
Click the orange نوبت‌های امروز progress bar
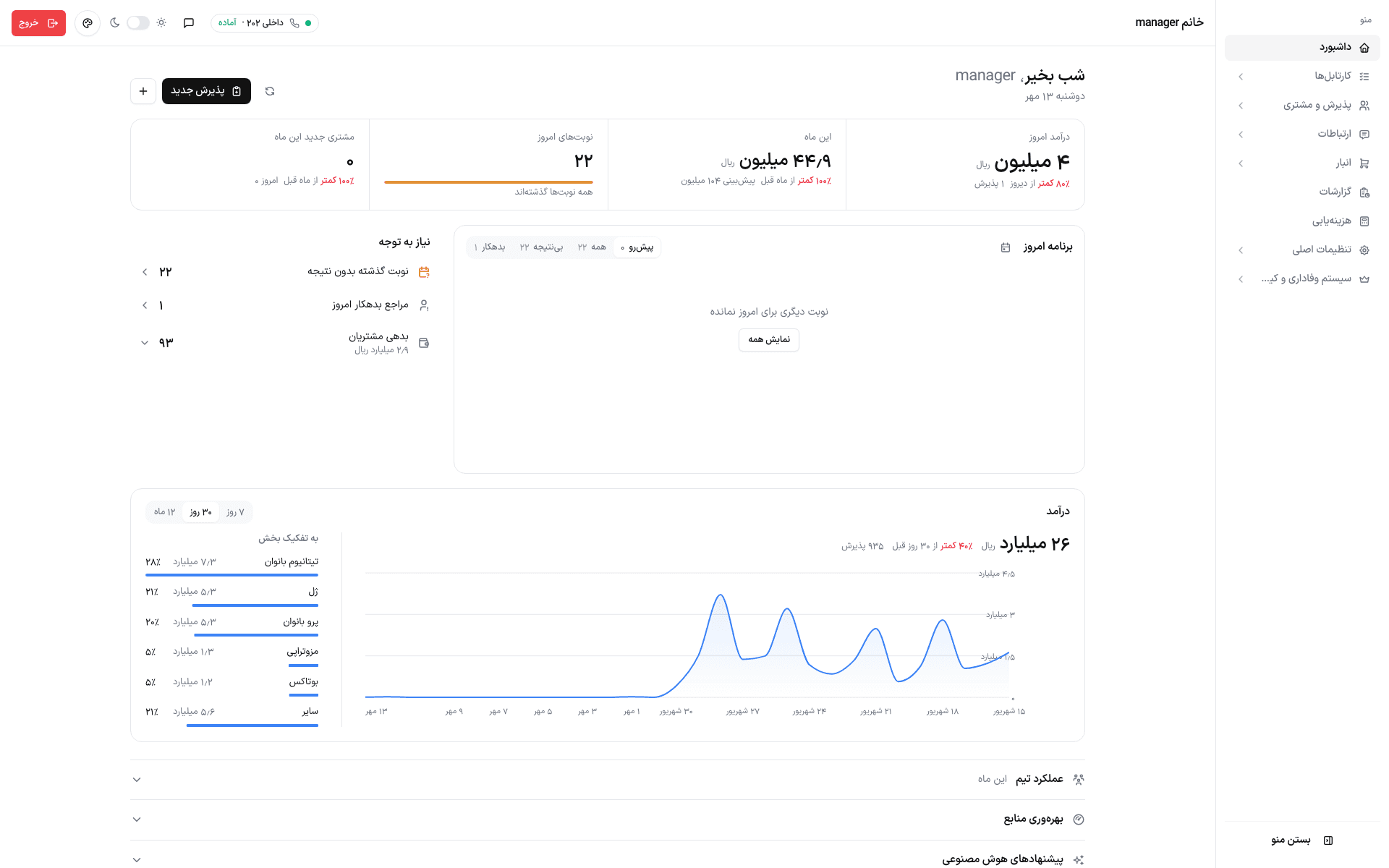click(488, 182)
